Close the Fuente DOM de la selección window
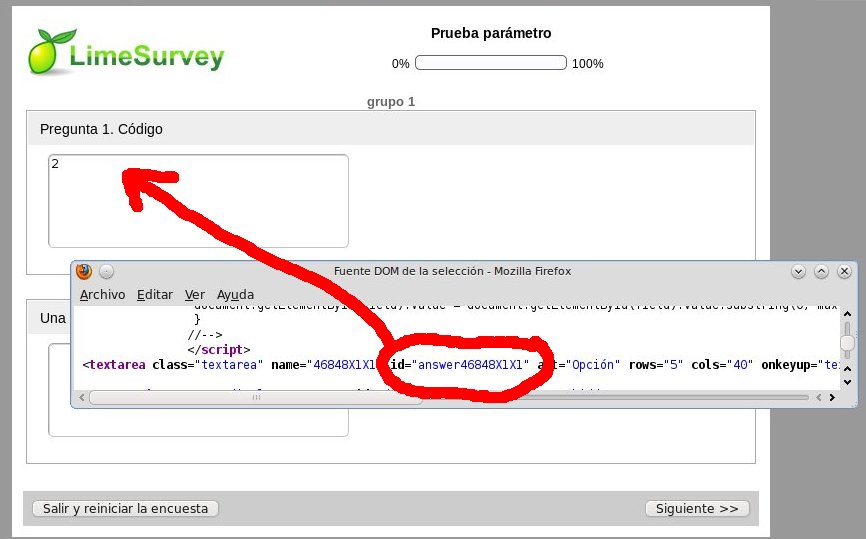The image size is (866, 539). tap(844, 271)
